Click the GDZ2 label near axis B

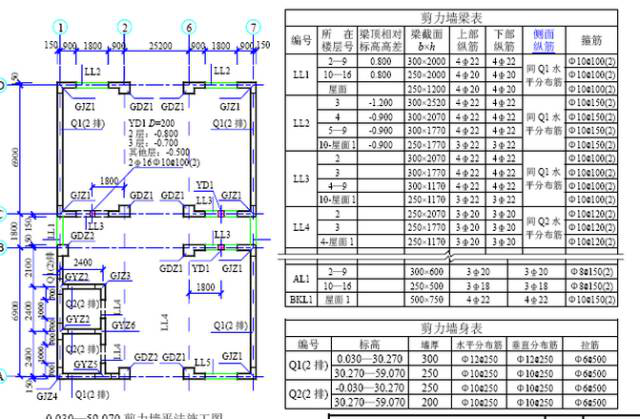[x=82, y=236]
